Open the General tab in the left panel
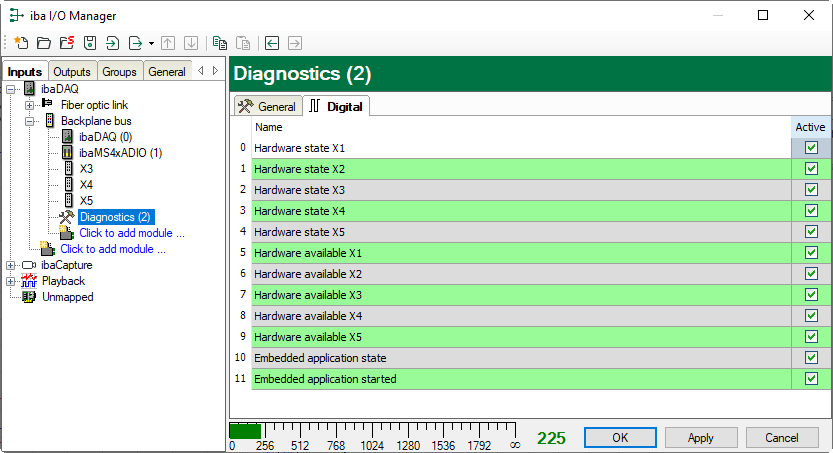This screenshot has width=833, height=453. pos(167,72)
